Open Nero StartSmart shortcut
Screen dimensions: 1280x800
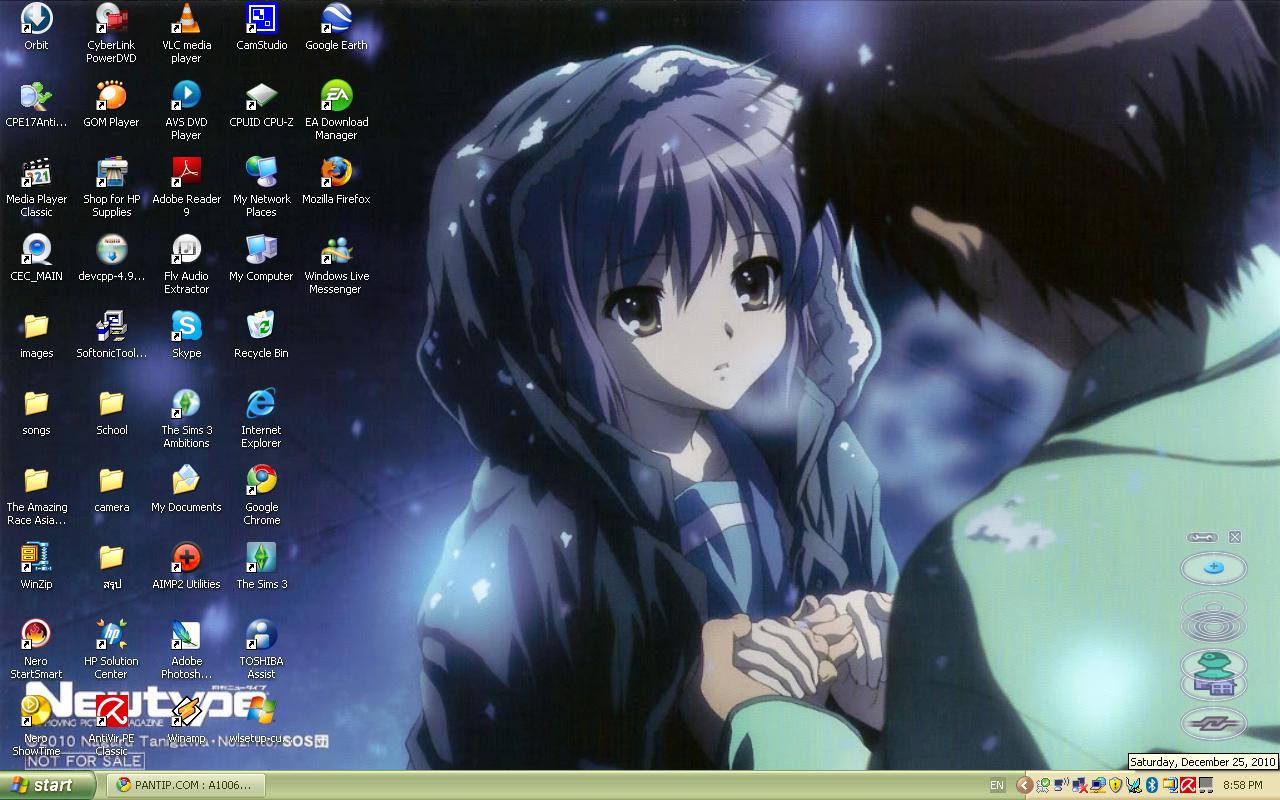(x=36, y=649)
